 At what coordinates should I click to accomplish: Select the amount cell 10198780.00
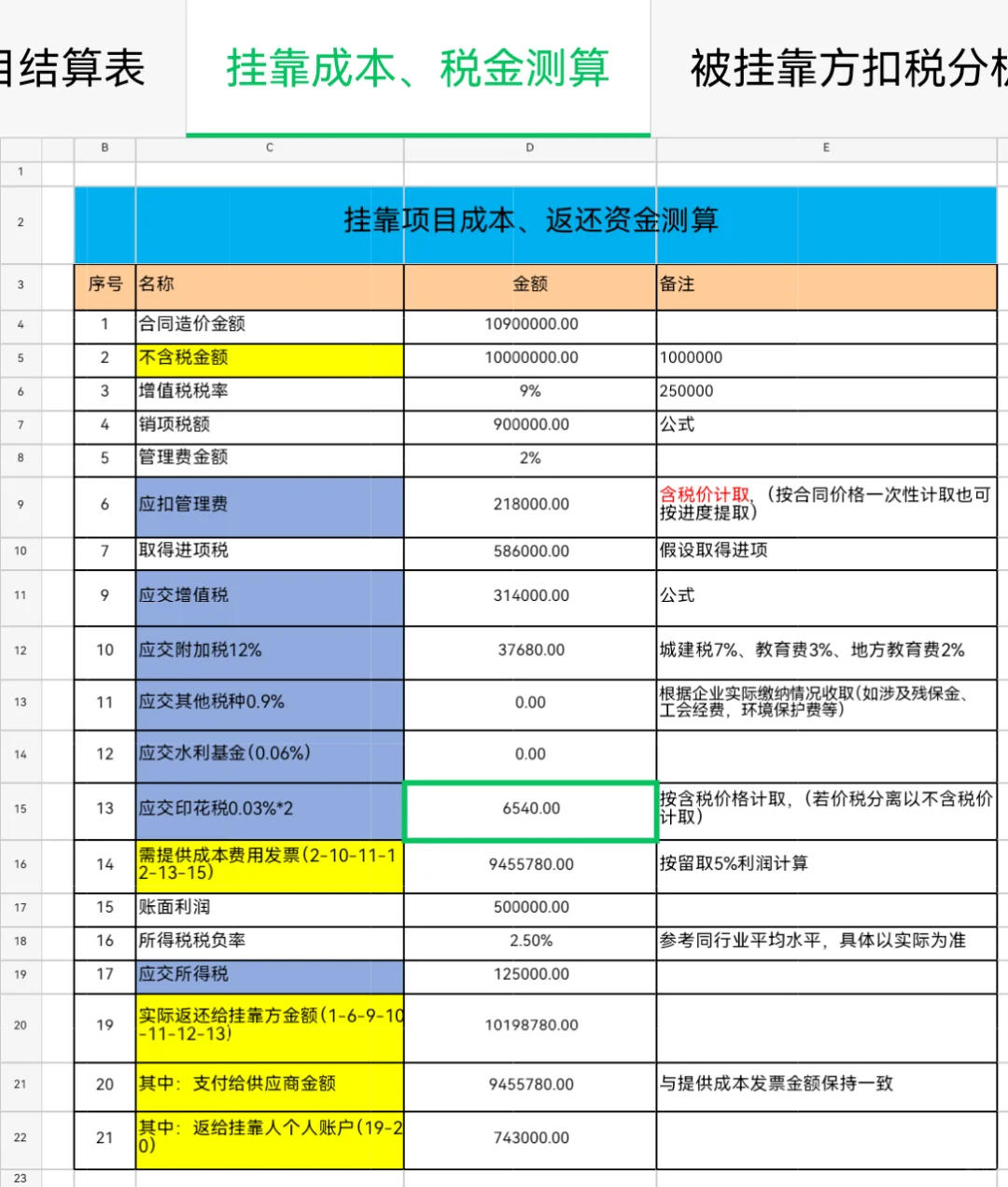pos(530,1026)
